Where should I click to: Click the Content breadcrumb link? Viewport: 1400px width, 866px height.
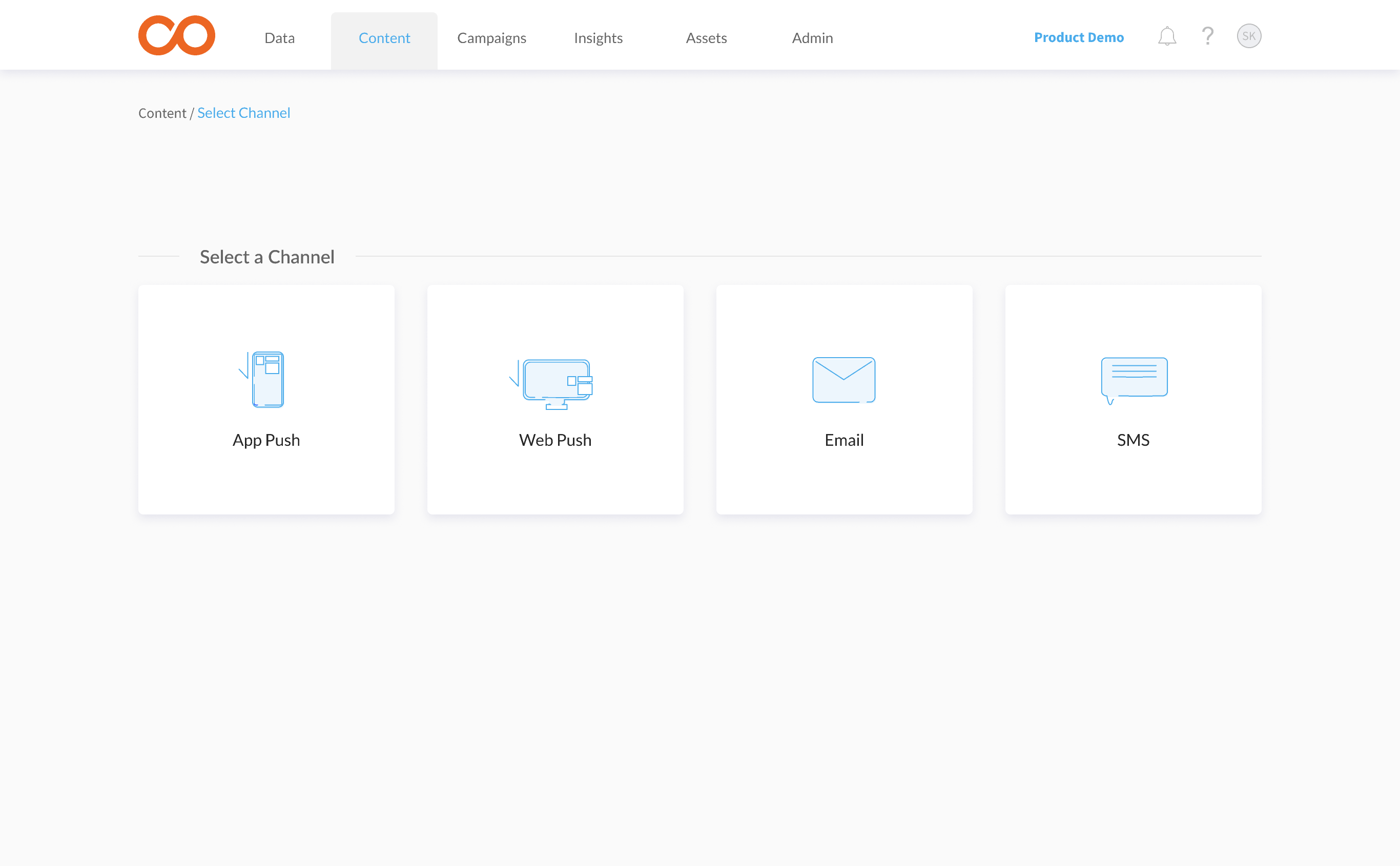pos(162,113)
